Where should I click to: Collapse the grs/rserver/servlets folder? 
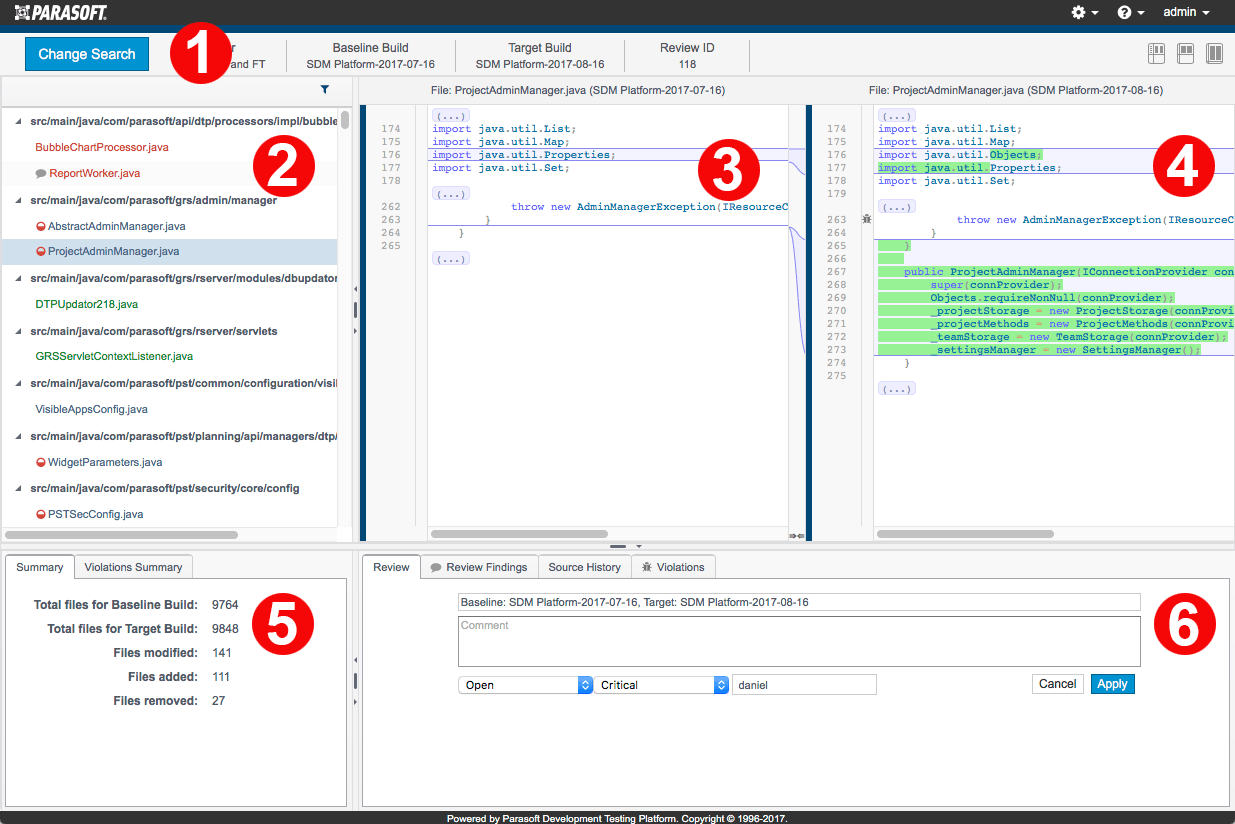tap(18, 330)
